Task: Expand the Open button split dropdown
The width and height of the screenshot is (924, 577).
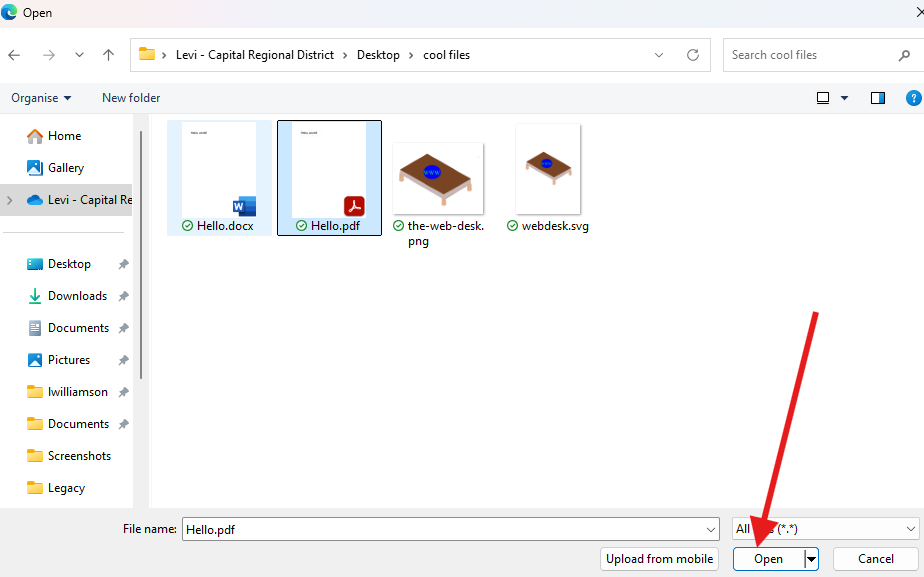Action: tap(810, 559)
